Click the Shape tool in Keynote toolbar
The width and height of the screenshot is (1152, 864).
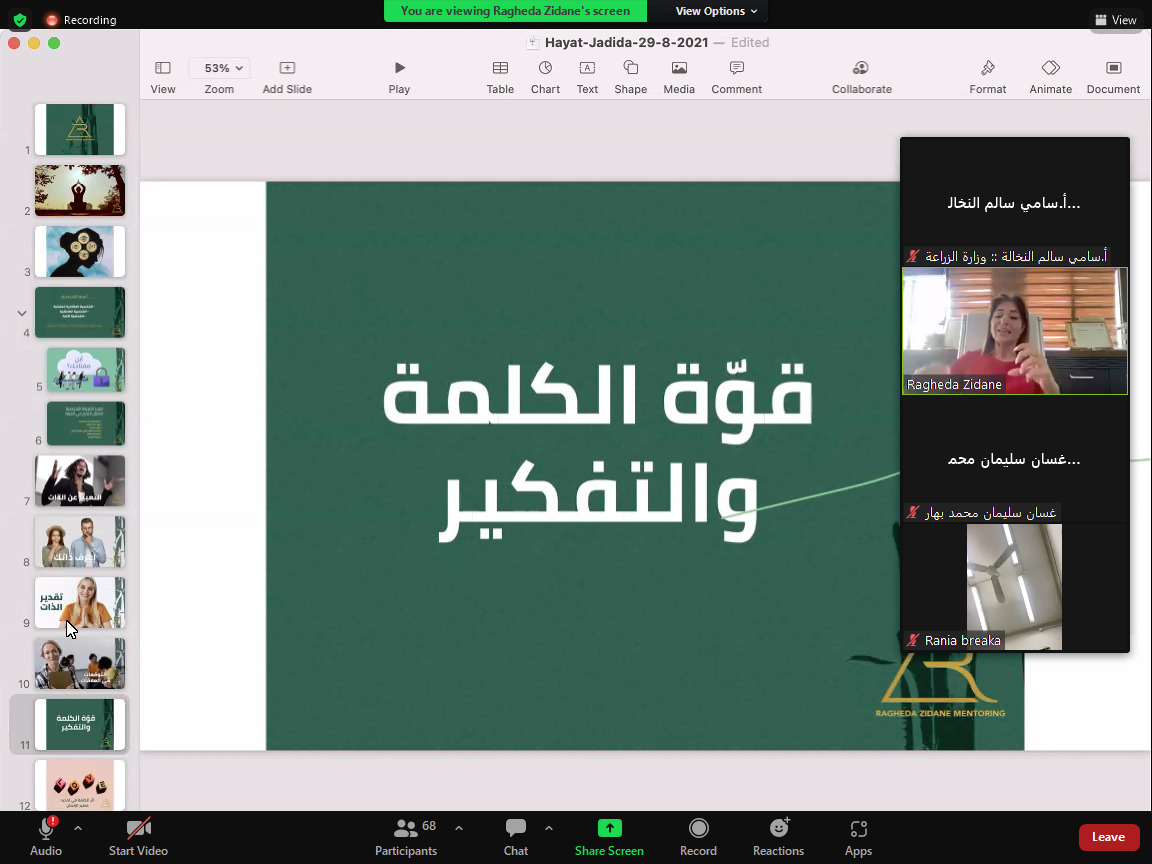[x=631, y=68]
